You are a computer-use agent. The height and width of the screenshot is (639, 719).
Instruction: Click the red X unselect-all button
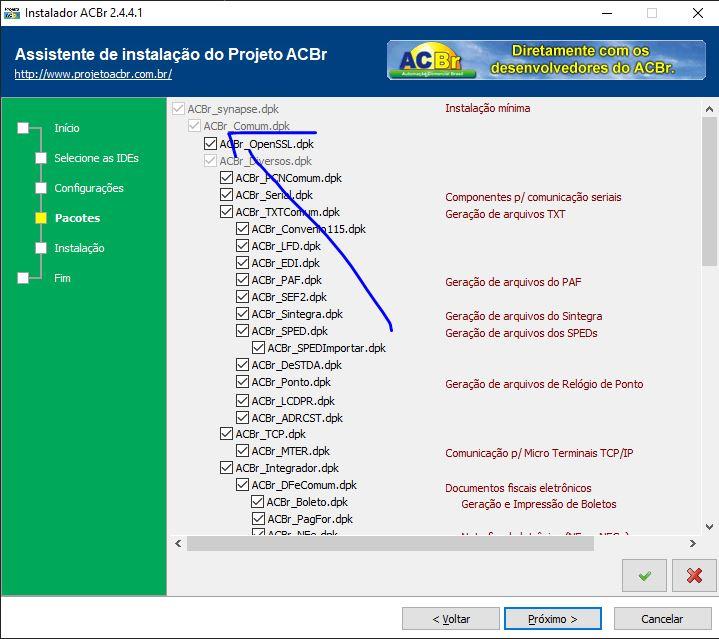coord(694,576)
